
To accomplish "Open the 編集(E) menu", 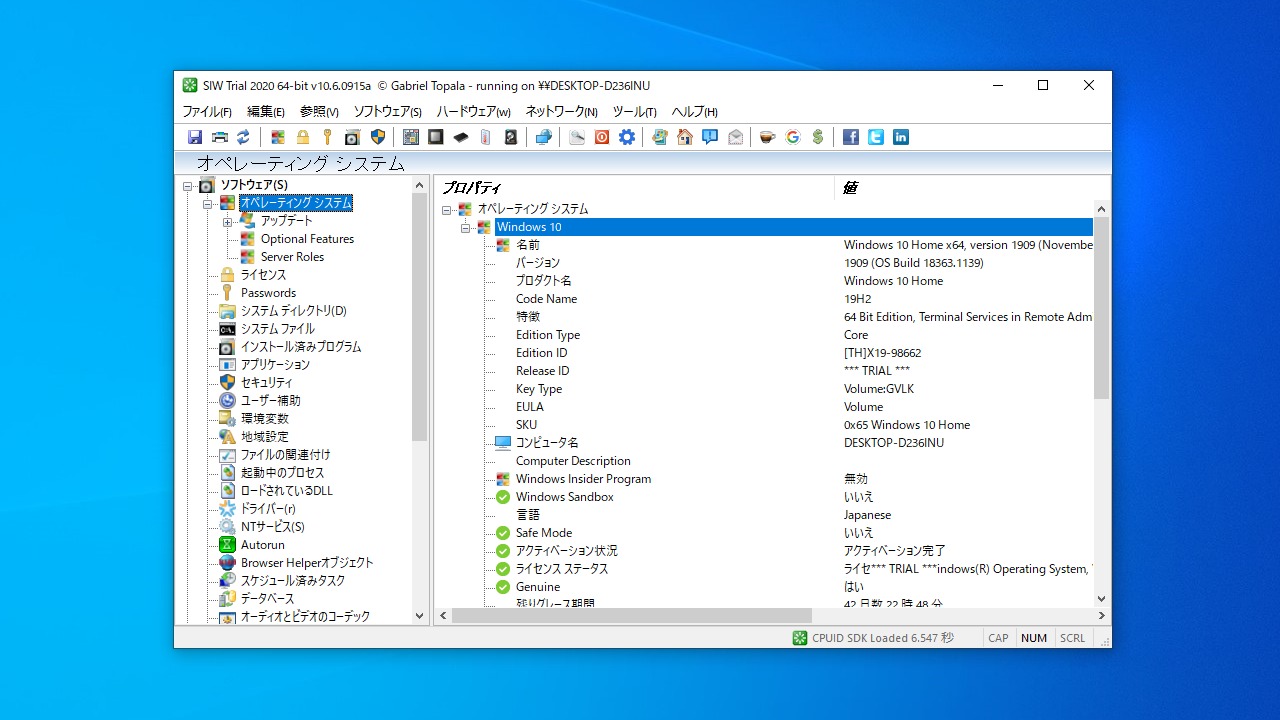I will click(x=266, y=111).
